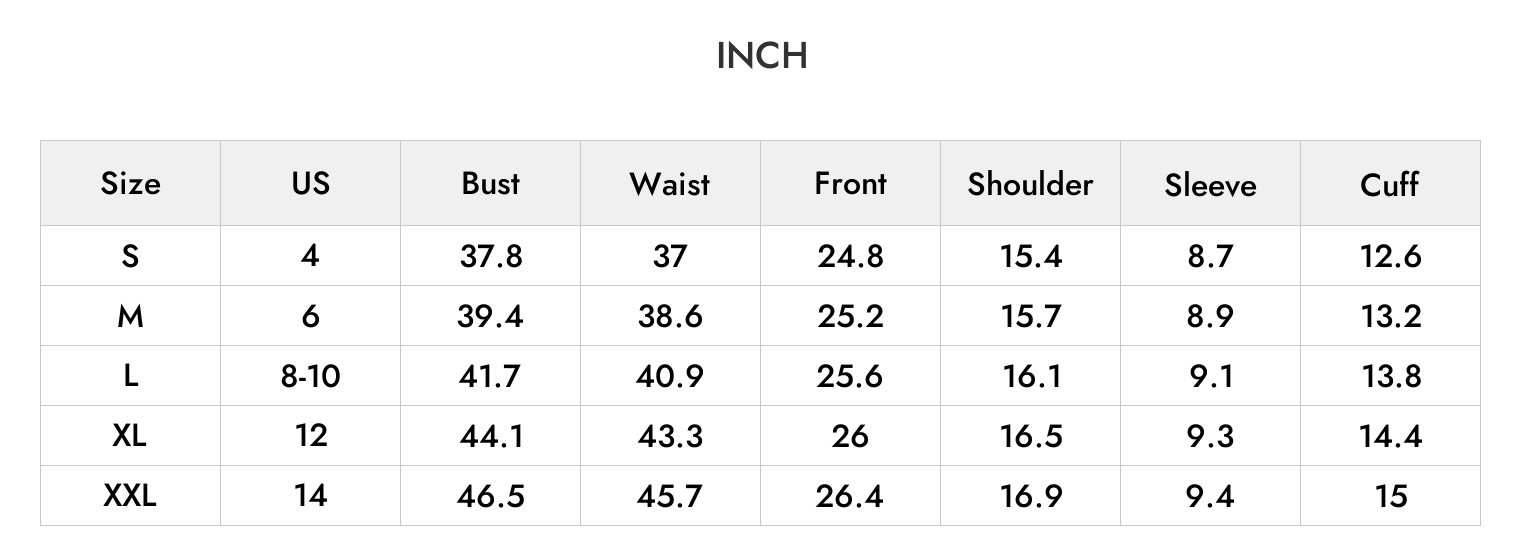The image size is (1520, 540).
Task: Click the Cuff column header
Action: click(x=1390, y=184)
